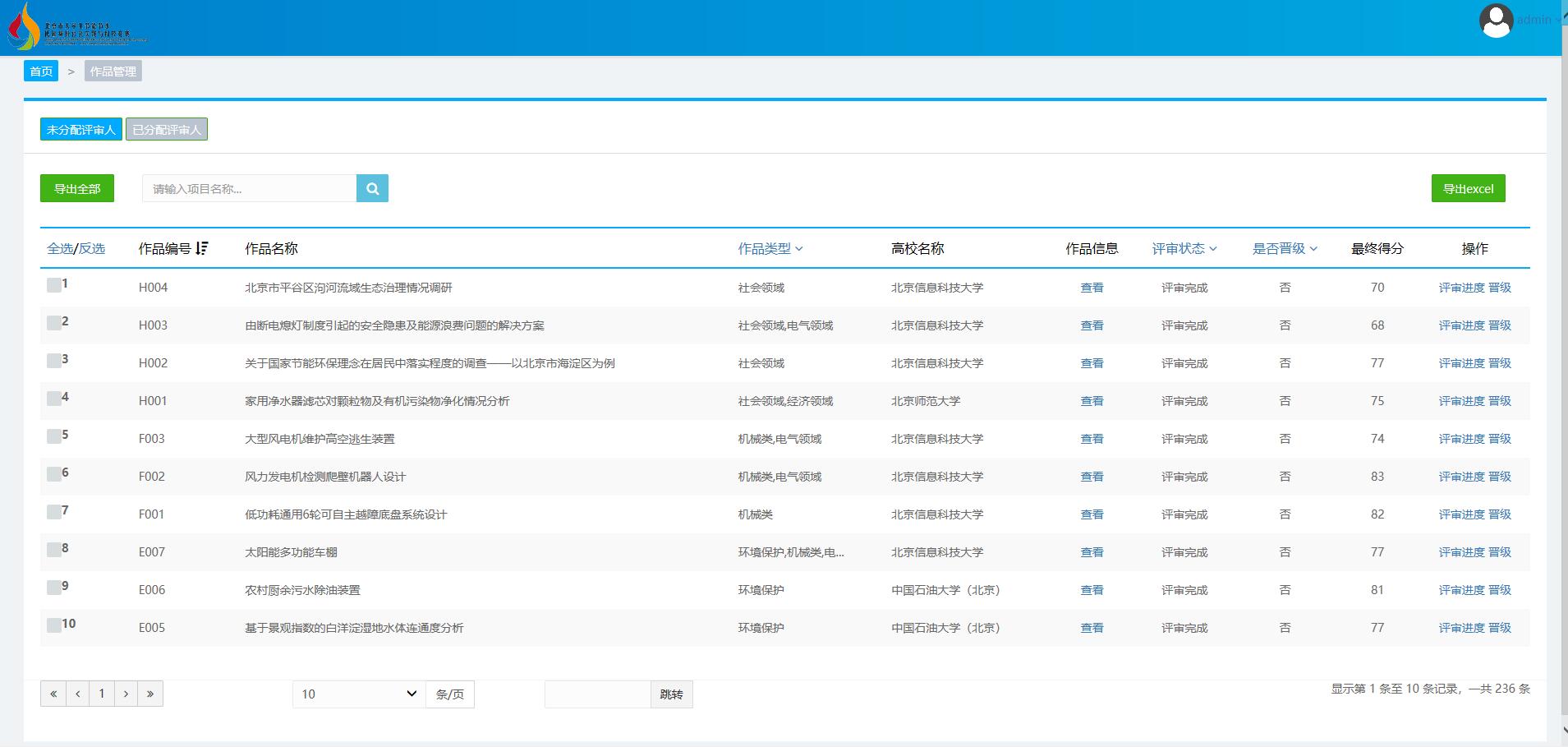The image size is (1568, 747).
Task: Expand the 是否晋级 filter dropdown
Action: coord(1284,248)
